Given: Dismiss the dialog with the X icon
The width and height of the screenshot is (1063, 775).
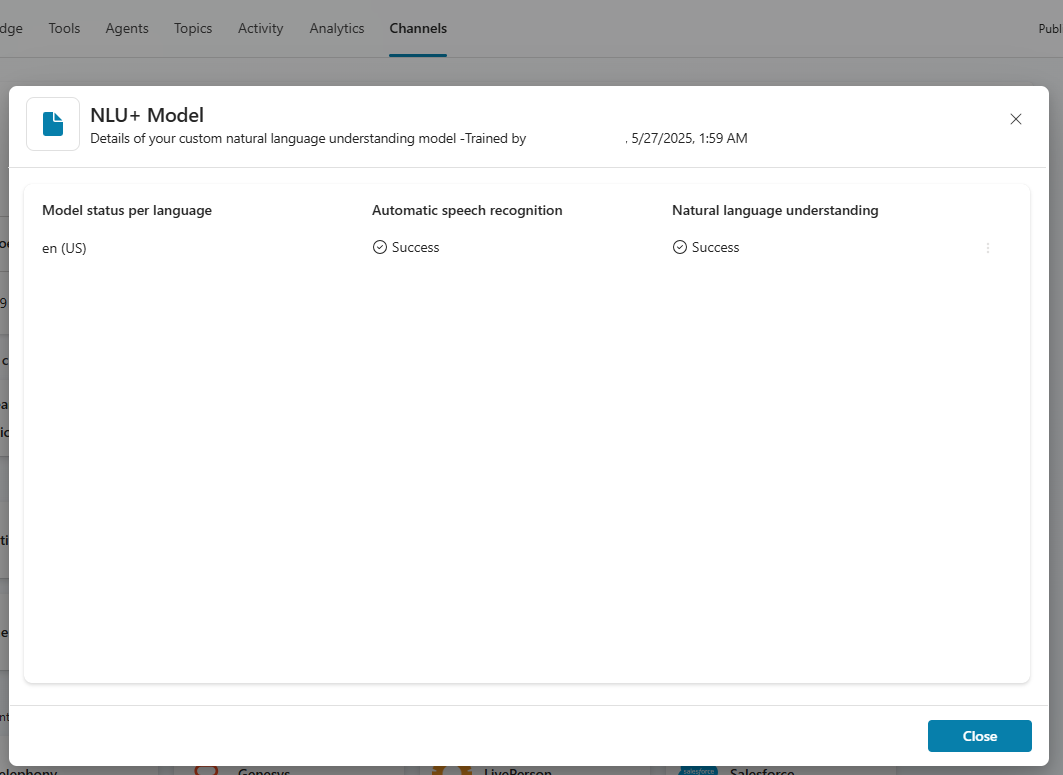Looking at the screenshot, I should (1016, 119).
